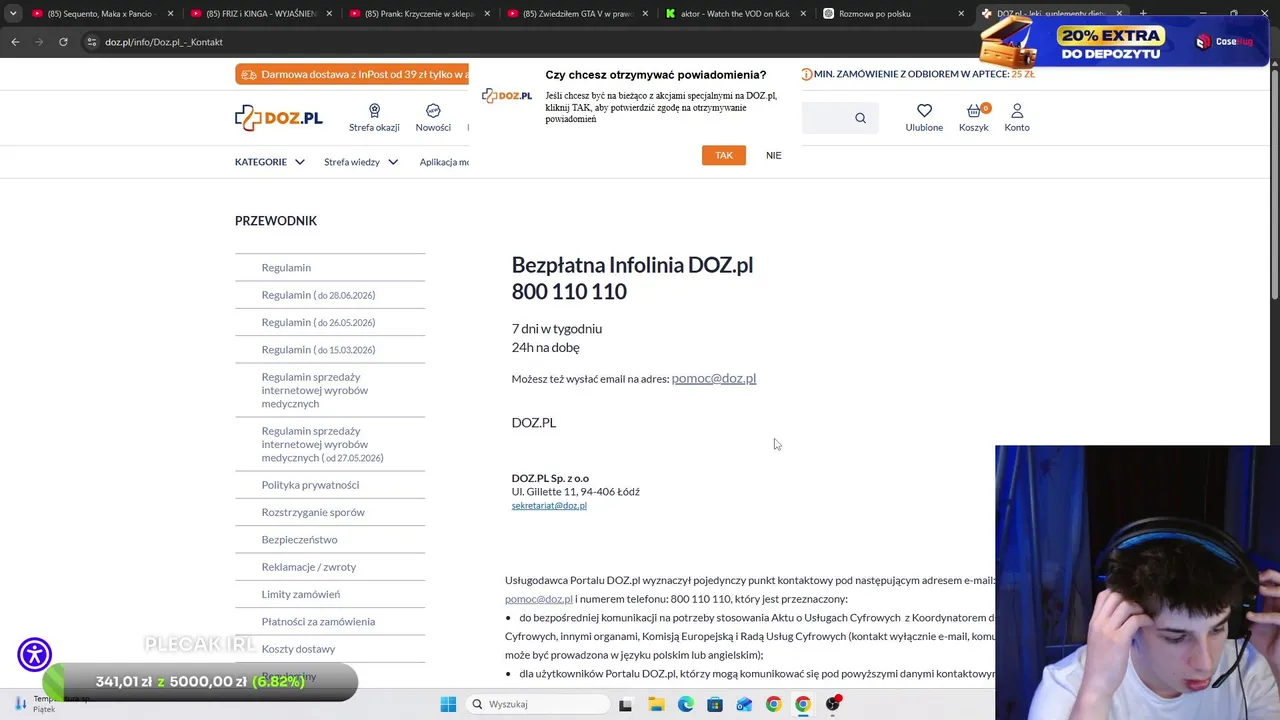The width and height of the screenshot is (1280, 720).
Task: Click the first Chrome icon in the taskbar
Action: point(773,704)
